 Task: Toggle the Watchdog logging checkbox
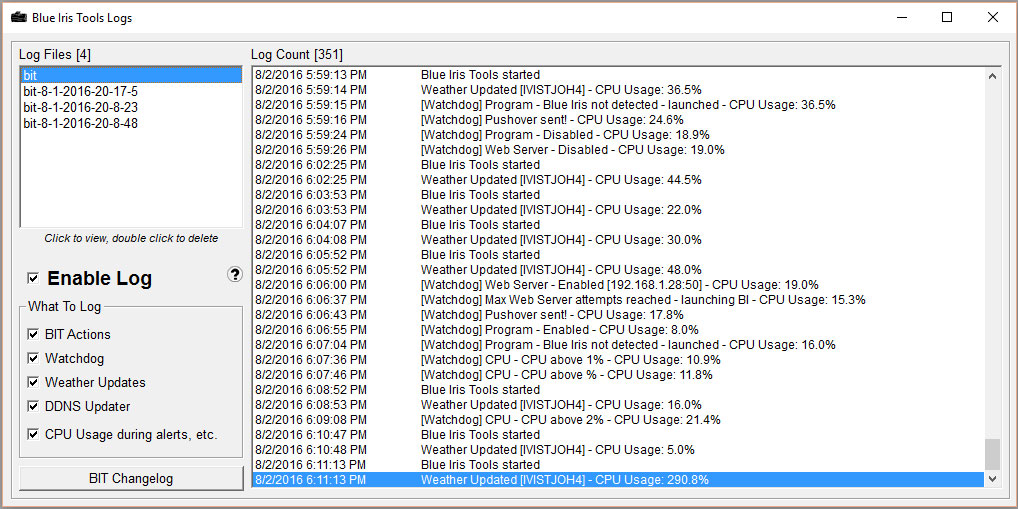click(x=34, y=358)
